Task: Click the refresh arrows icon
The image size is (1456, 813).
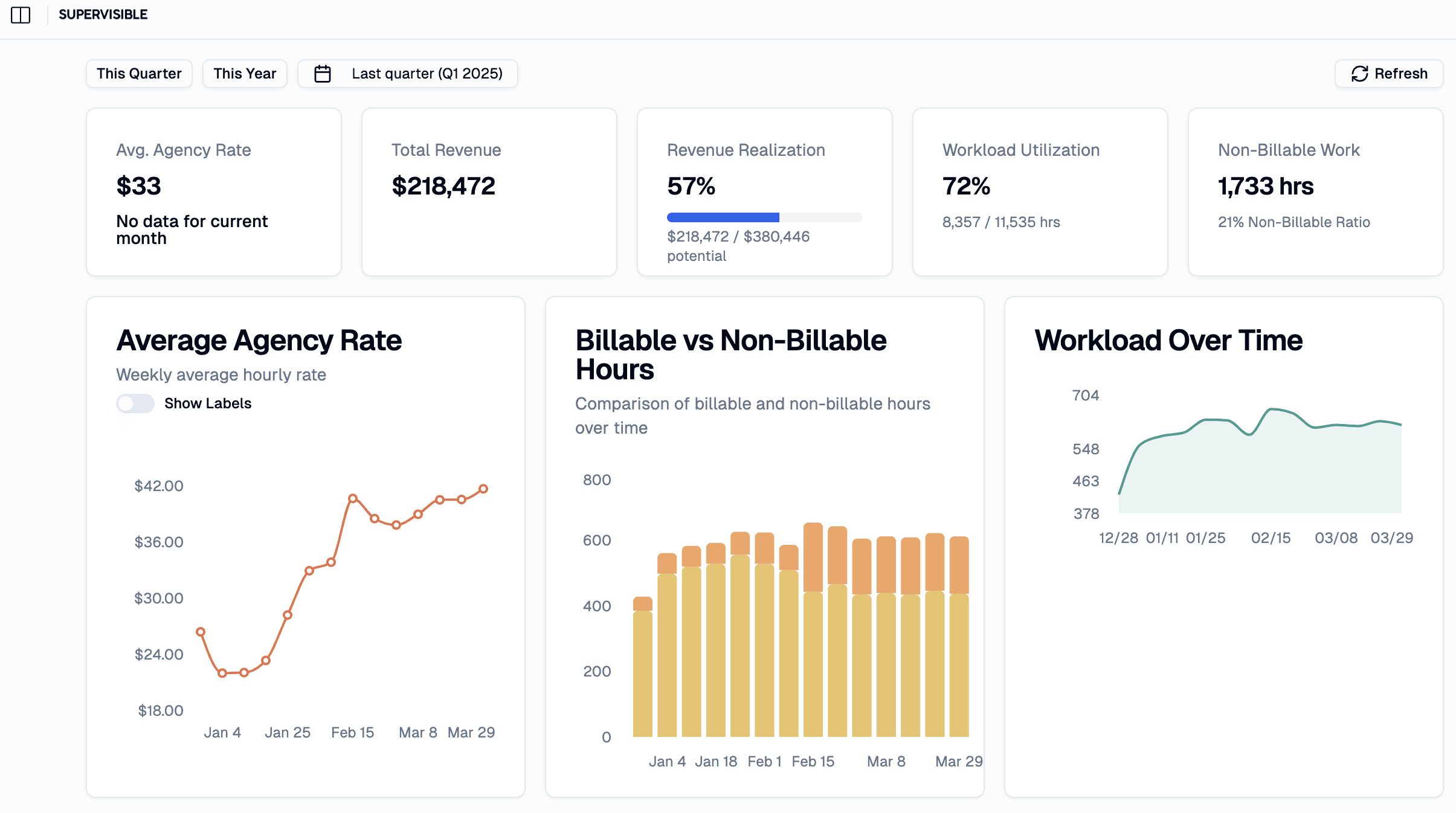Action: (x=1360, y=74)
